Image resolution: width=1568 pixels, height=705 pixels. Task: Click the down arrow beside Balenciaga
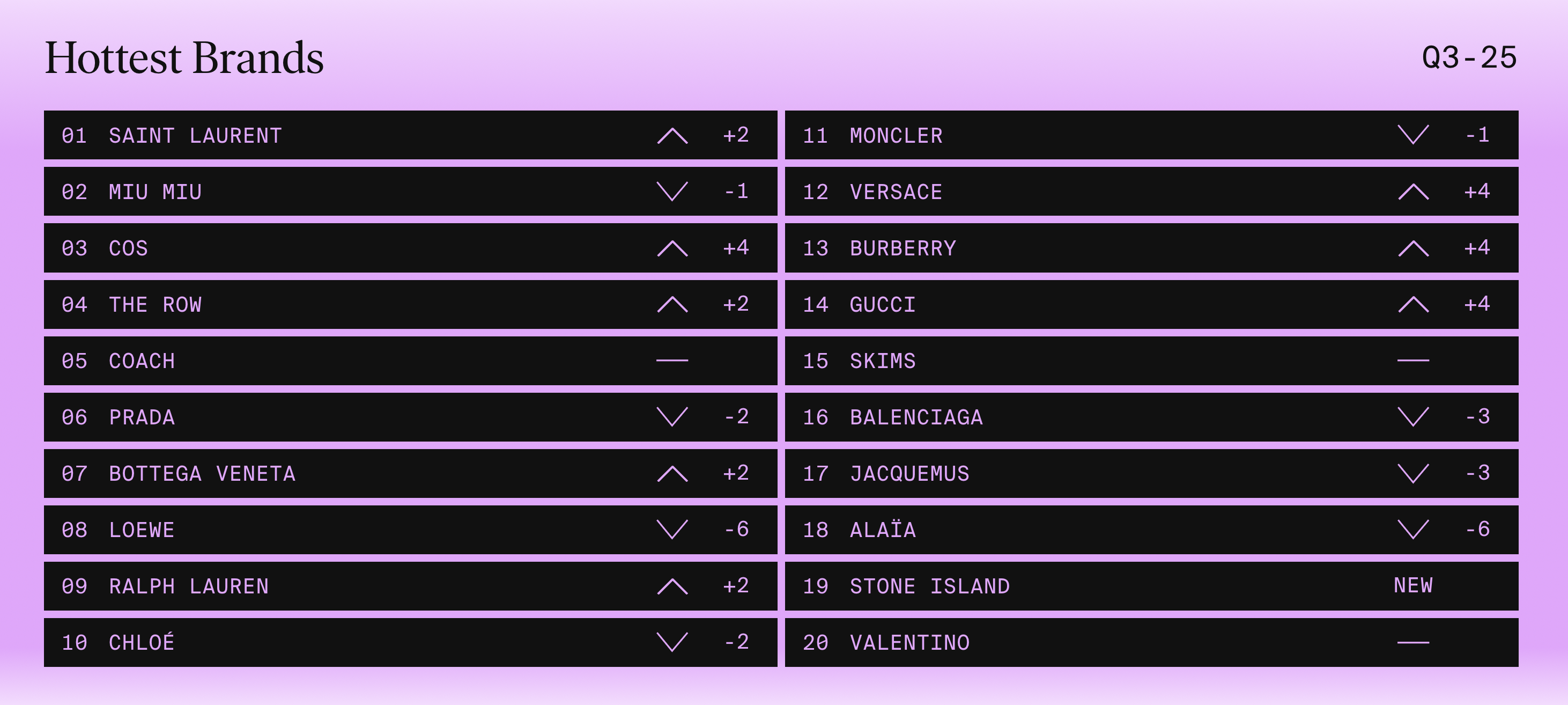click(1413, 417)
